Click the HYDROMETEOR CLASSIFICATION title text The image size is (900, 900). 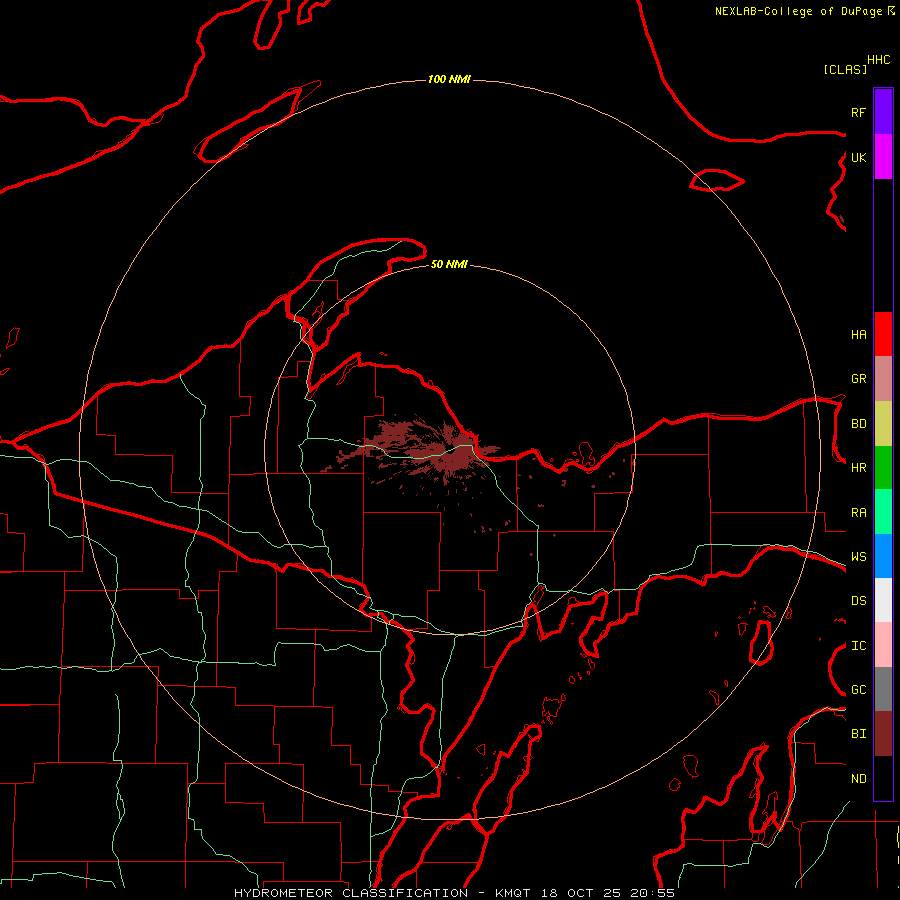pyautogui.click(x=351, y=893)
